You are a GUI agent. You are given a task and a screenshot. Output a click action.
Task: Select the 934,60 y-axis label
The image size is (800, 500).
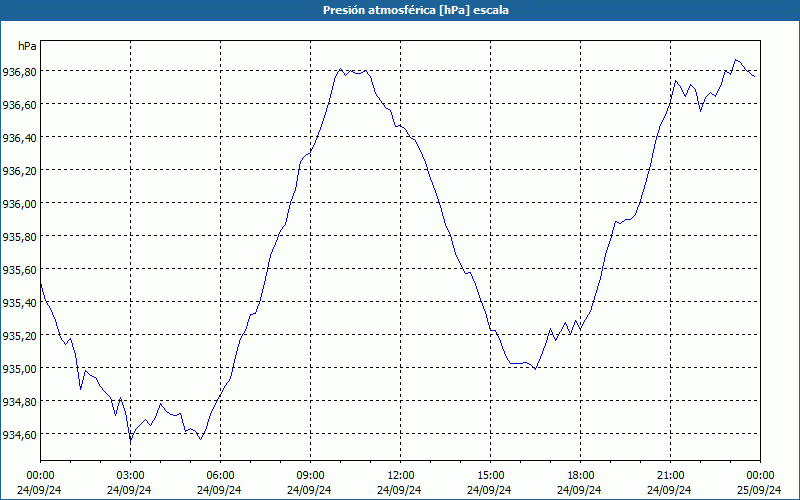[x=19, y=435]
